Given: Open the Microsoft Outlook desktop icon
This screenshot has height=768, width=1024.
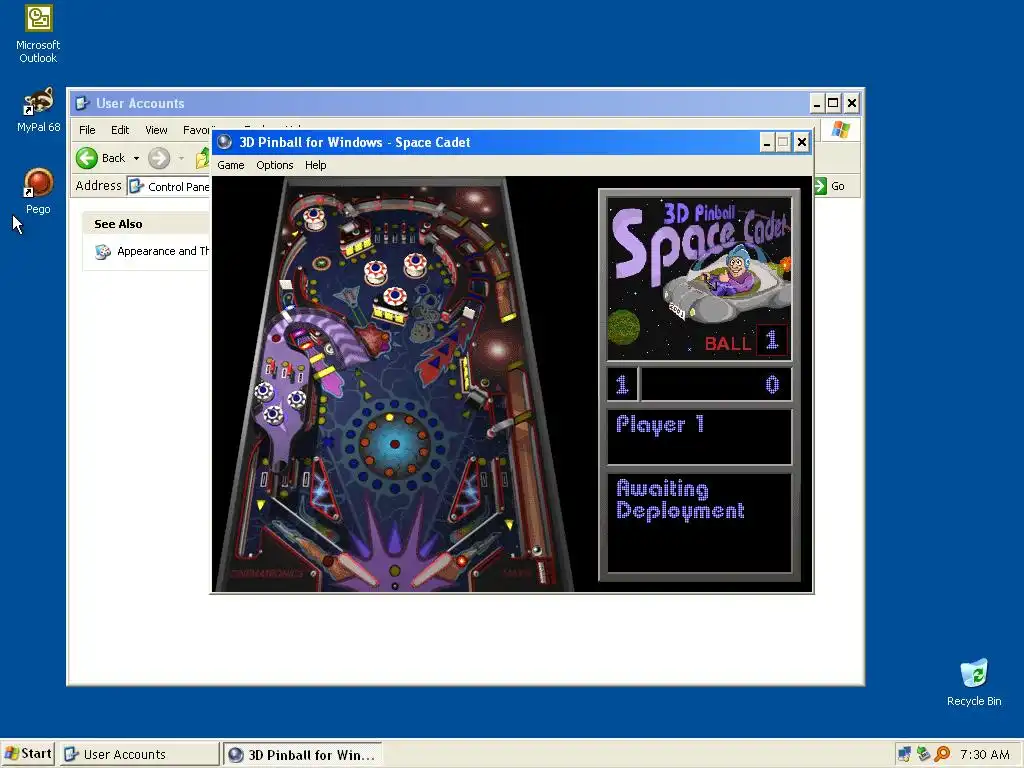Looking at the screenshot, I should coord(38,34).
